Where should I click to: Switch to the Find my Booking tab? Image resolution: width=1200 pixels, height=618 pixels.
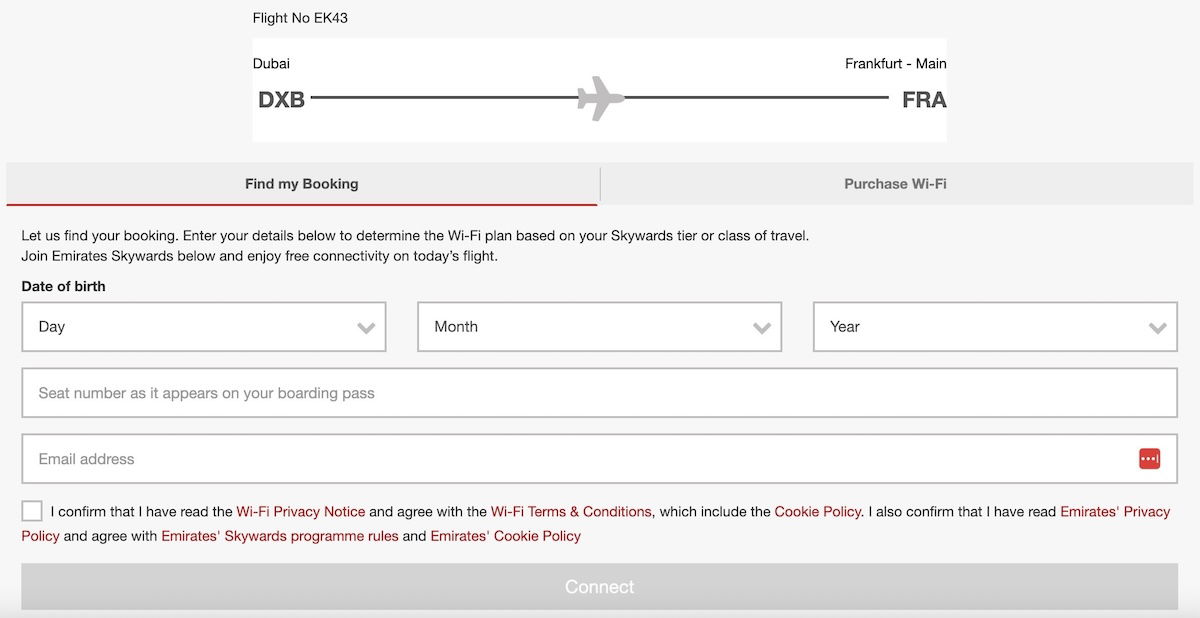point(302,184)
